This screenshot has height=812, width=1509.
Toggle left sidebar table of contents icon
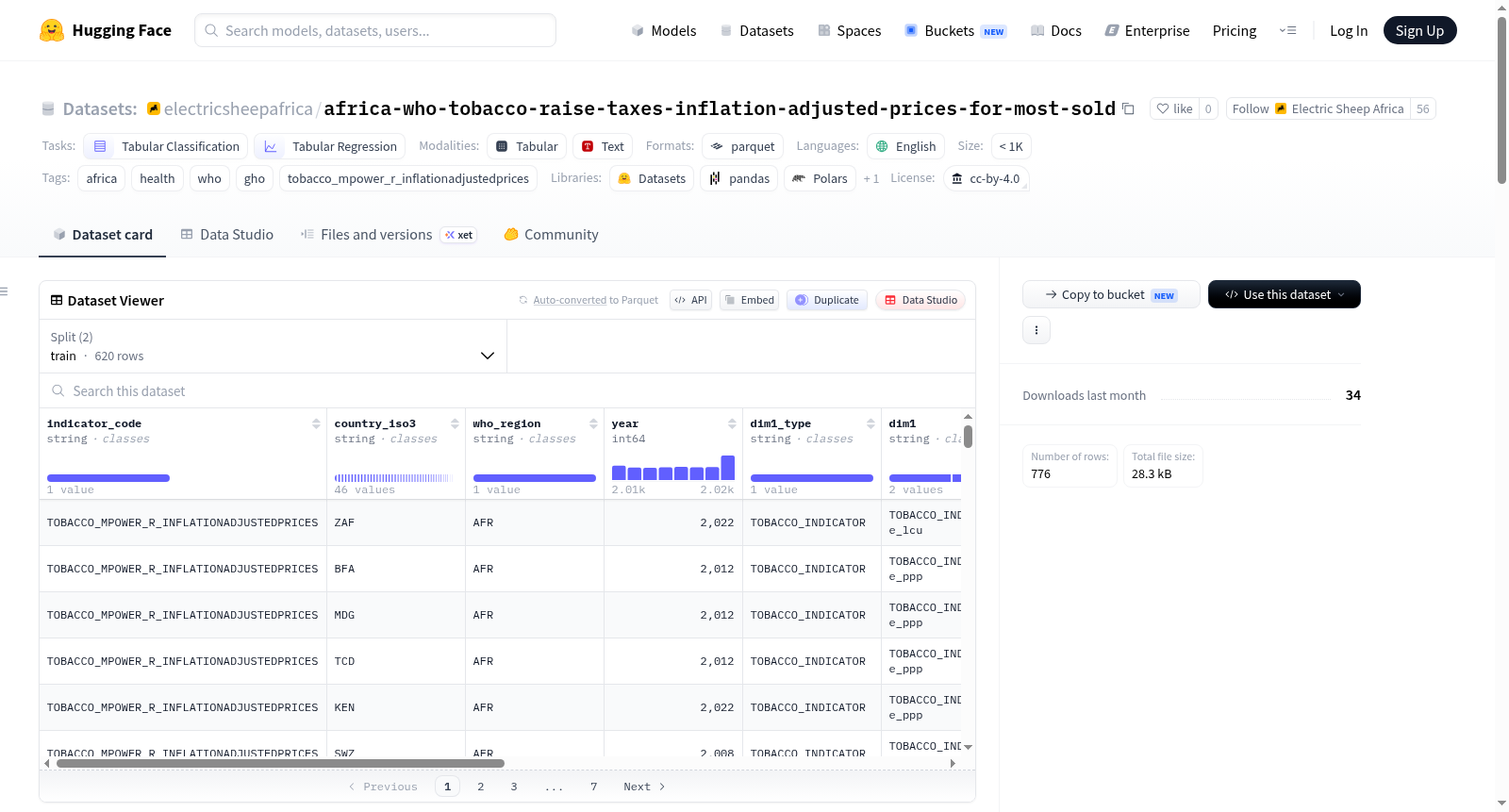tap(4, 291)
